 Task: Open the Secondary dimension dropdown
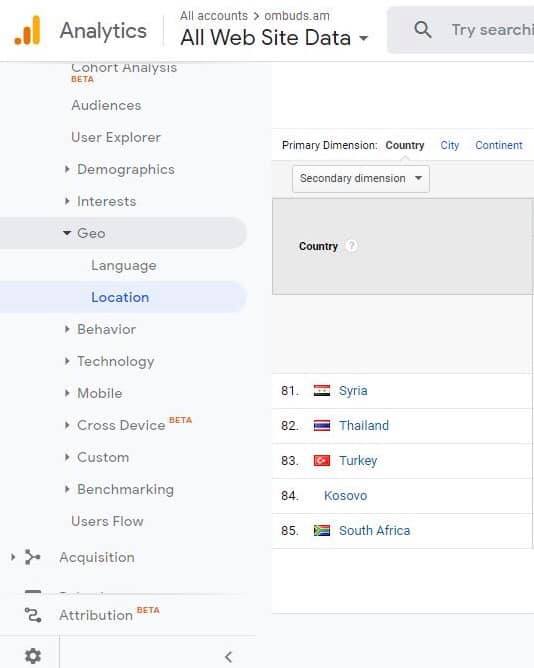tap(361, 179)
